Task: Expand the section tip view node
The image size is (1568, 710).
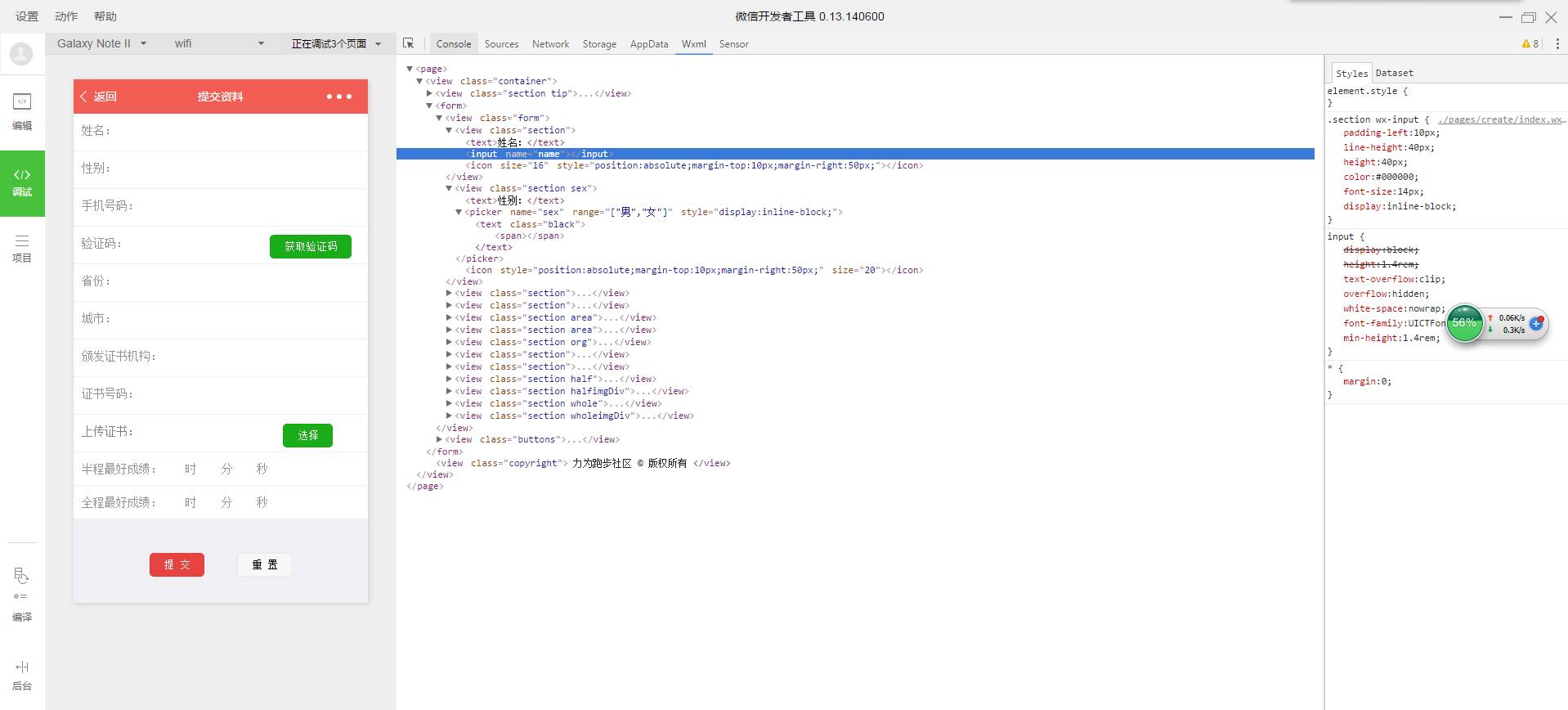Action: click(429, 93)
